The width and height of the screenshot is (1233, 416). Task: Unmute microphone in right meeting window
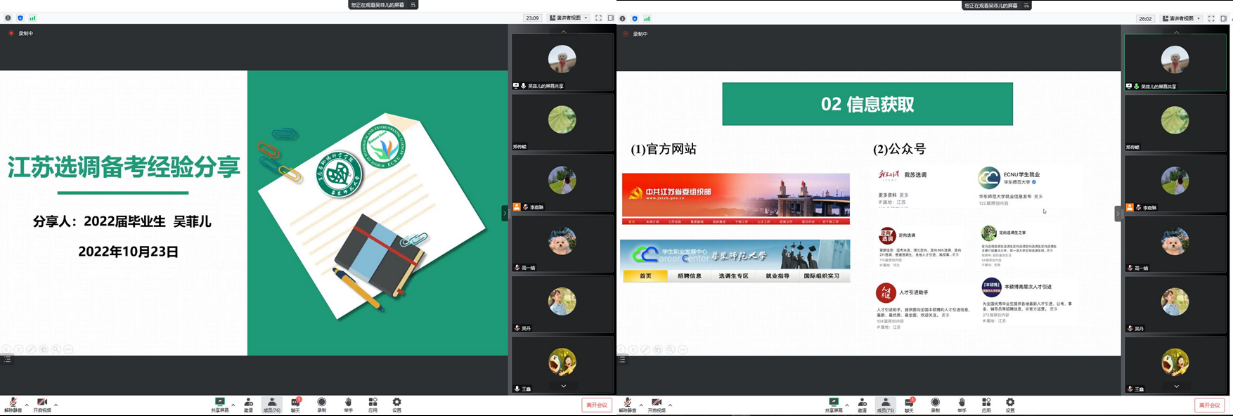pyautogui.click(x=627, y=403)
